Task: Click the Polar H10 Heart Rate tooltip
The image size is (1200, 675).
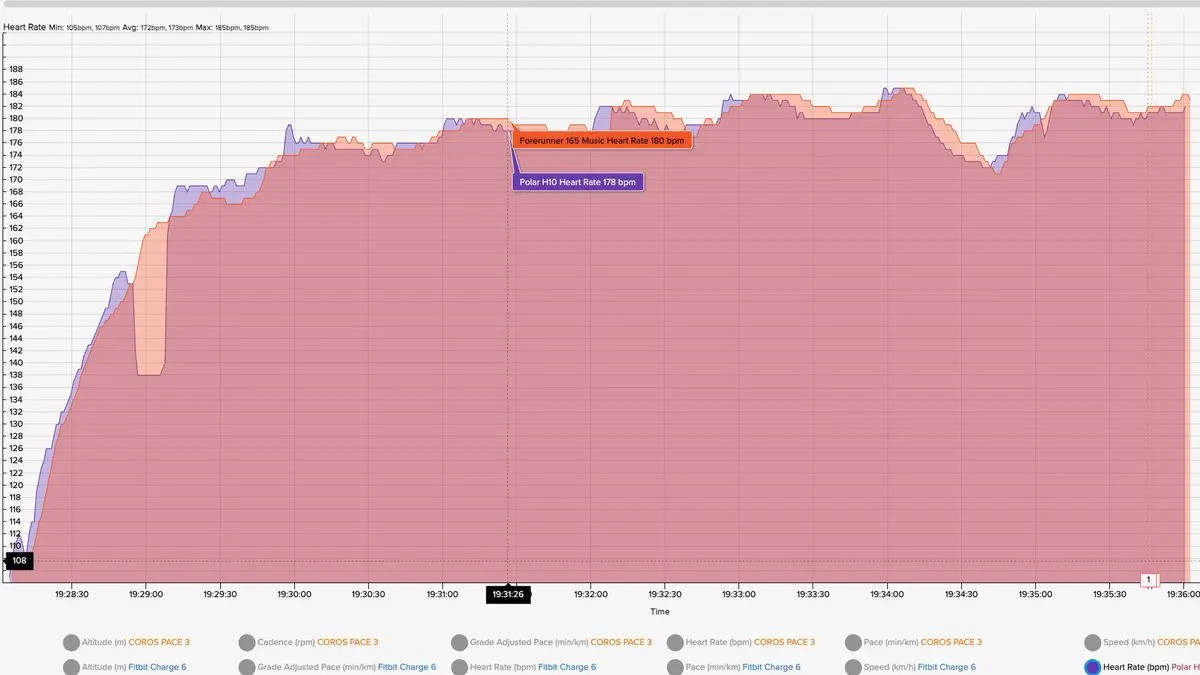Action: tap(577, 182)
